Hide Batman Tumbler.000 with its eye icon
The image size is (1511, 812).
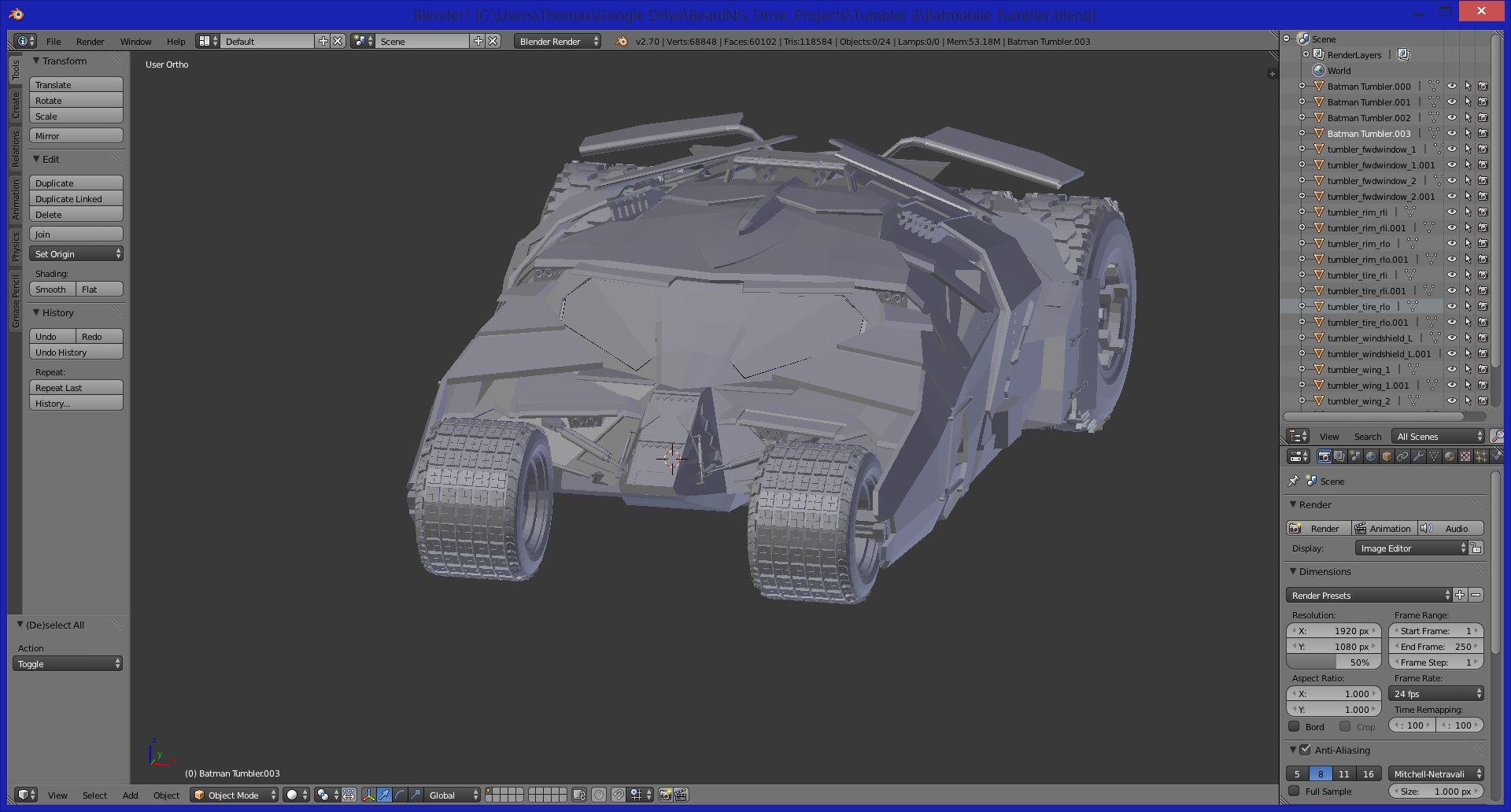coord(1452,86)
